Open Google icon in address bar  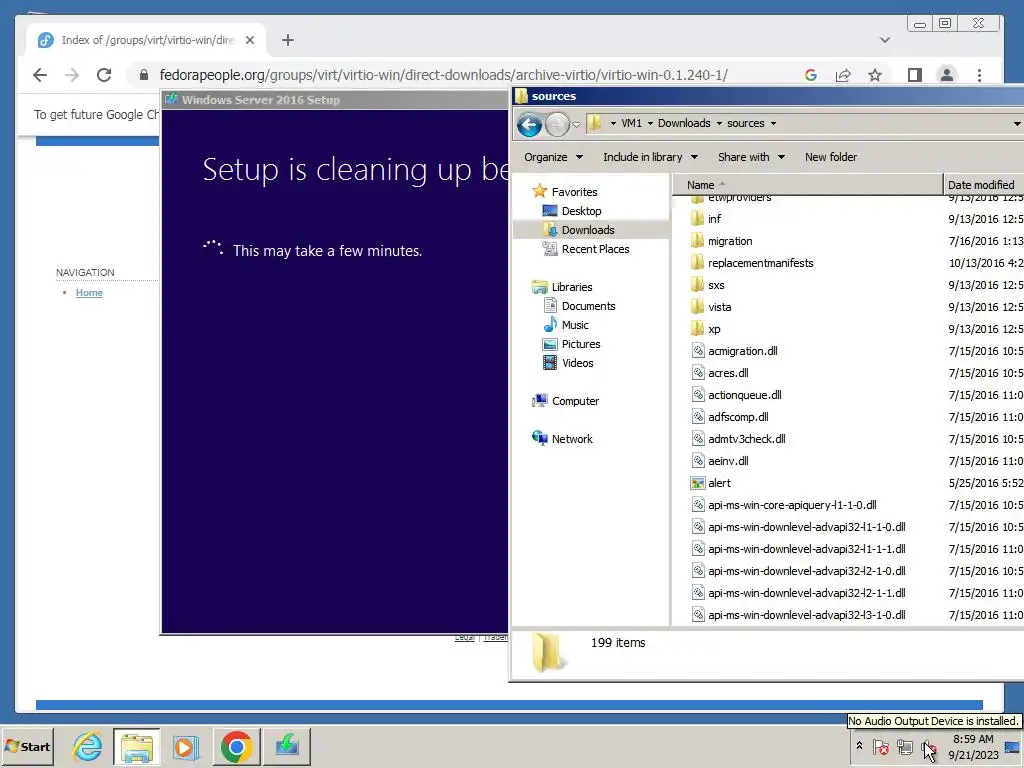point(810,75)
